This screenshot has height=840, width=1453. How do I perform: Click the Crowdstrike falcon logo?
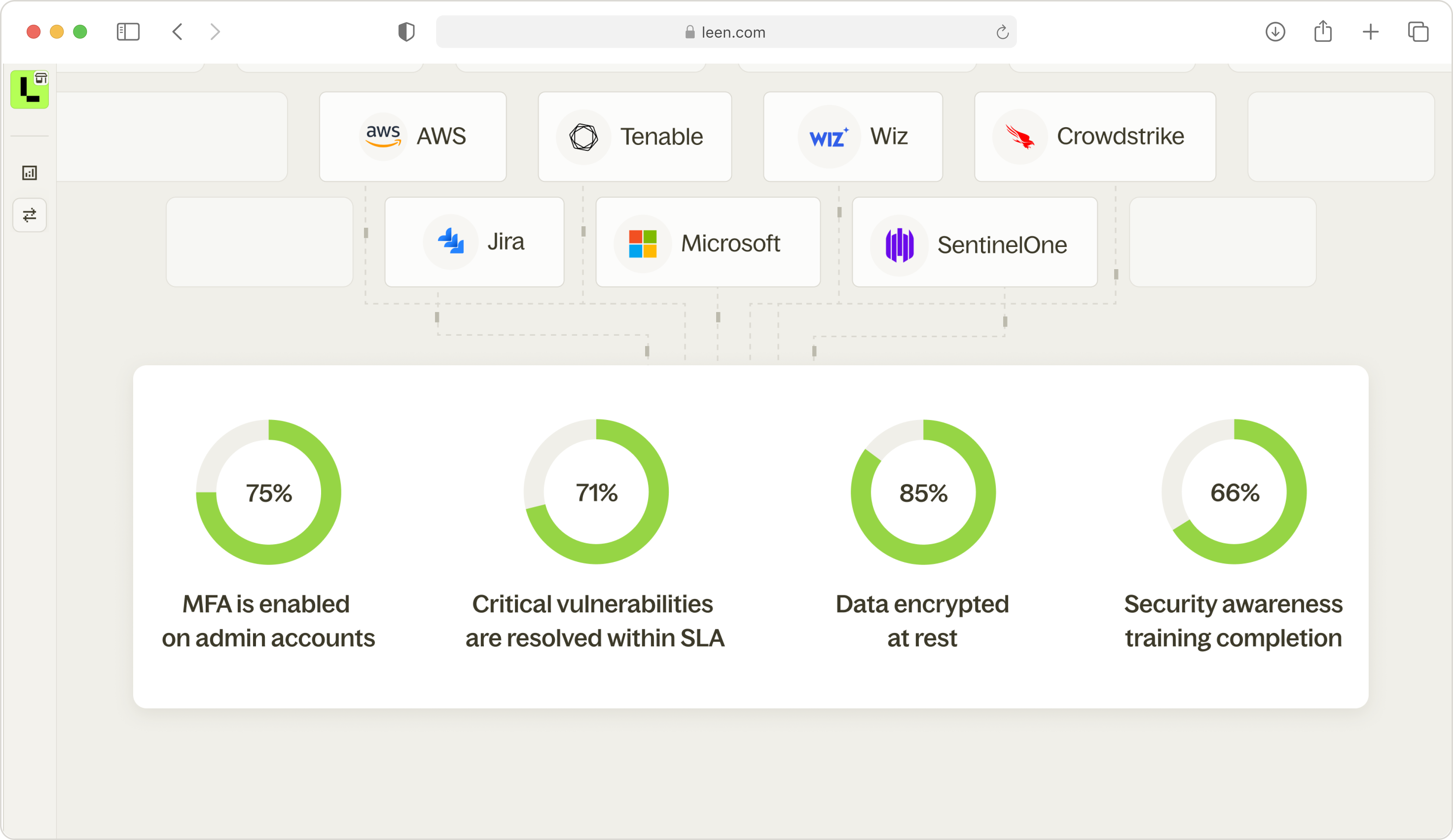click(1020, 137)
